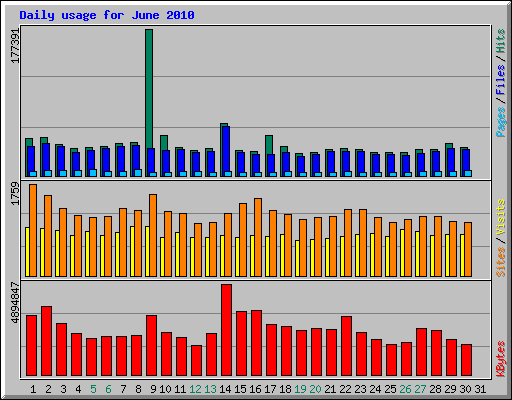This screenshot has width=512, height=400.
Task: Click the Sites legend label
Action: [x=501, y=262]
